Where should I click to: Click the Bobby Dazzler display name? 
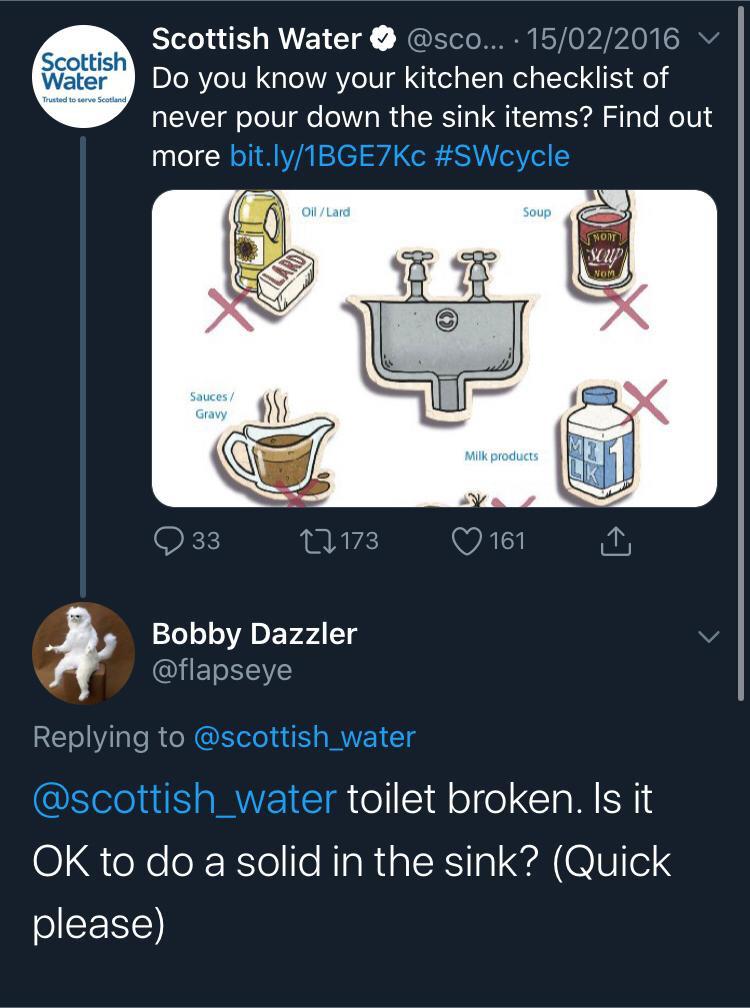(254, 633)
